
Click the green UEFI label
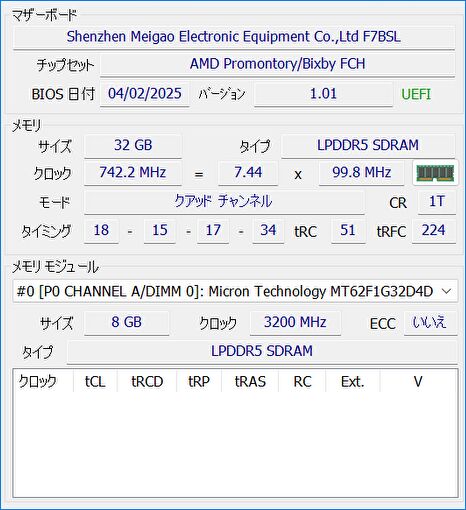tap(416, 94)
